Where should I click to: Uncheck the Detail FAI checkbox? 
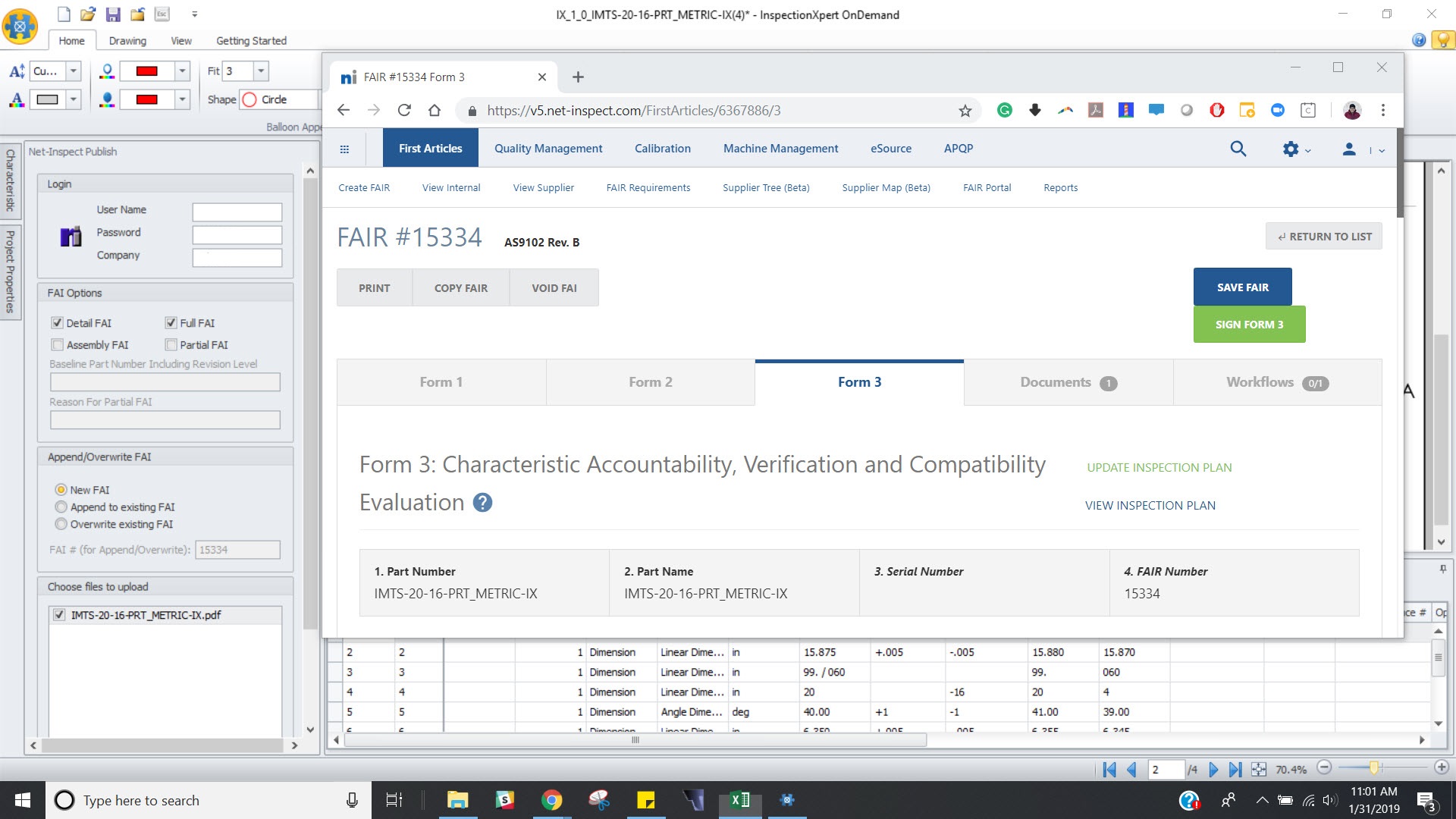[58, 322]
